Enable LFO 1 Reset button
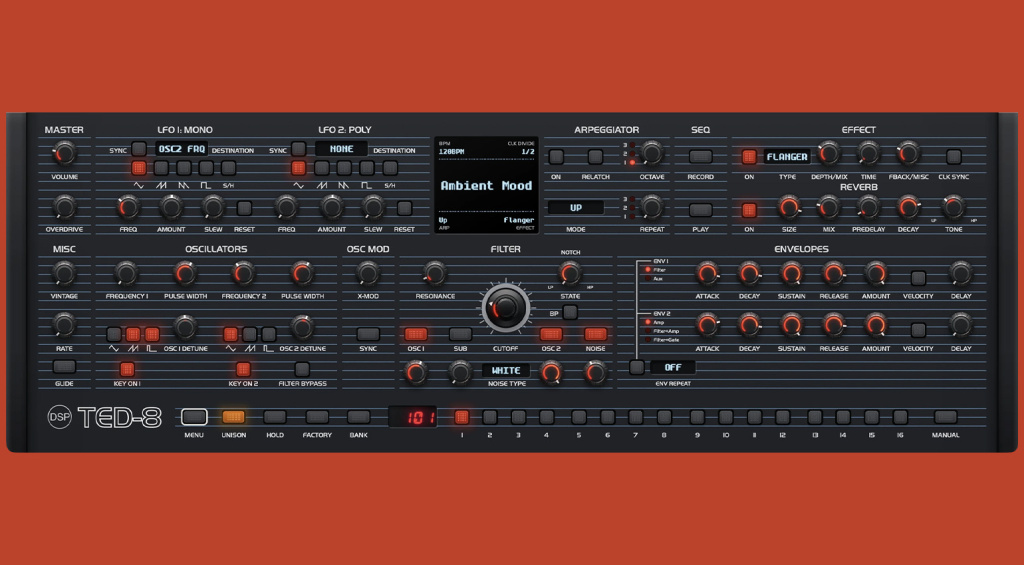The height and width of the screenshot is (565, 1024). tap(244, 208)
